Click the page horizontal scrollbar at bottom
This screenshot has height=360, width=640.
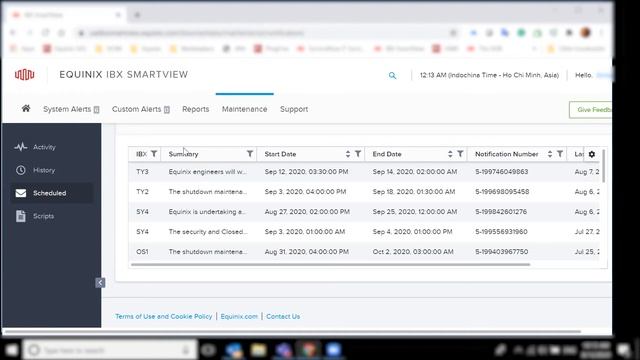(292, 331)
